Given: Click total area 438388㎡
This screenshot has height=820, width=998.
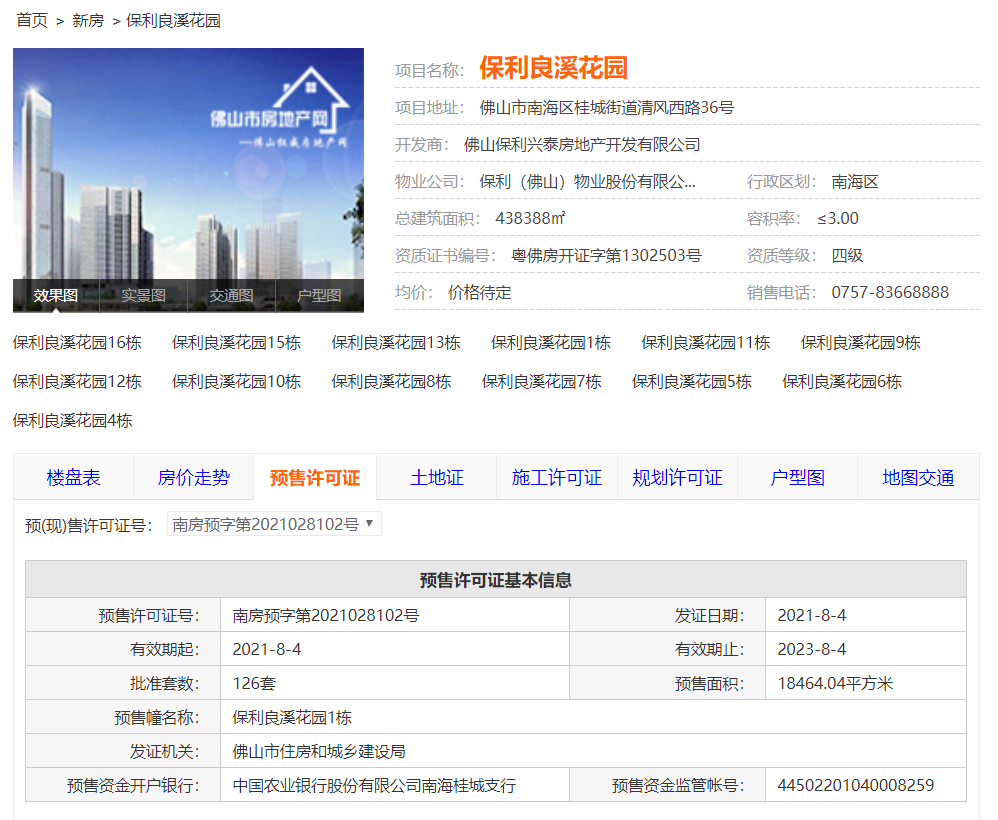Looking at the screenshot, I should coord(530,218).
